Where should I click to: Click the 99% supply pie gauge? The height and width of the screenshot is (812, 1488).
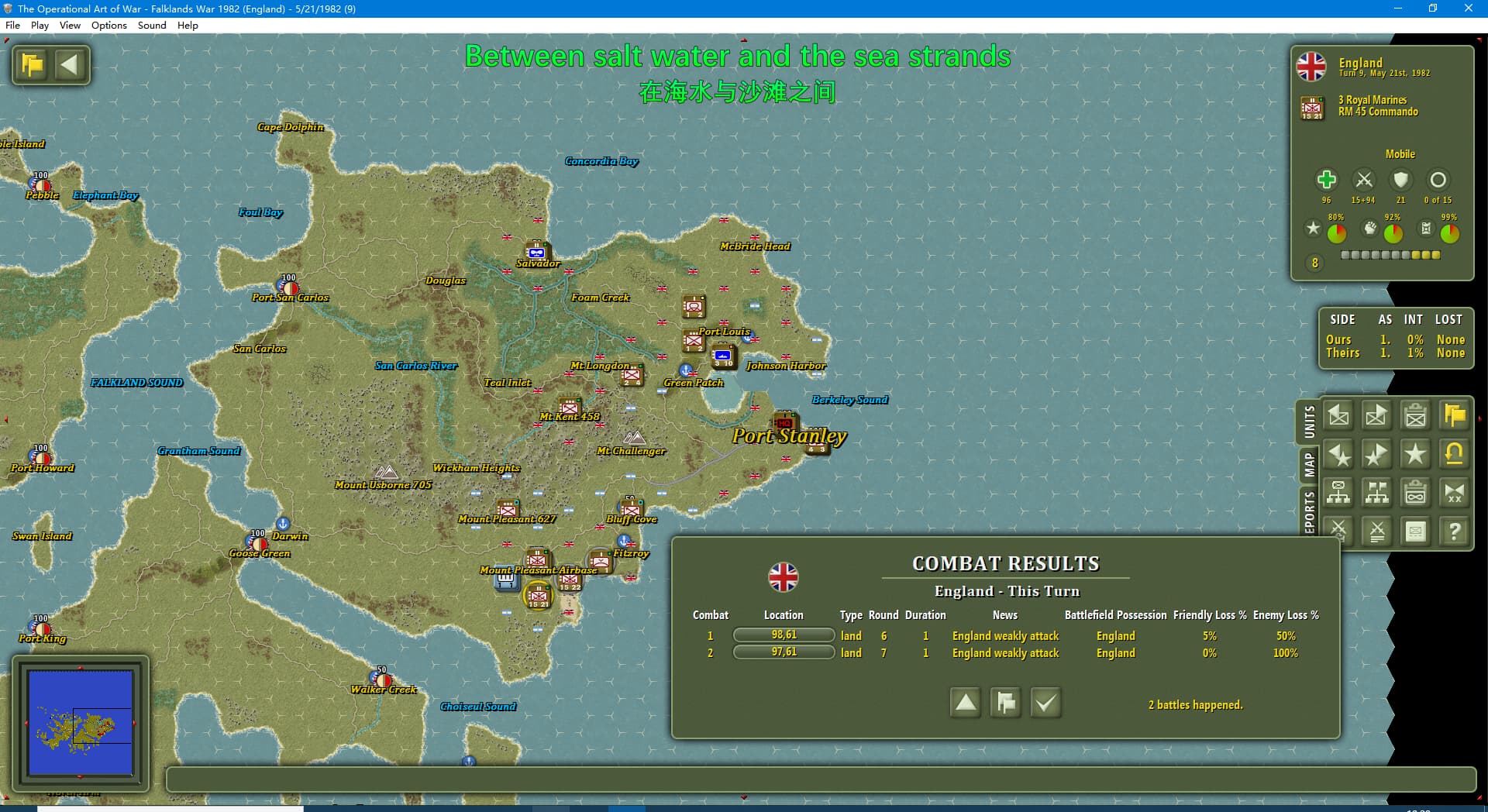point(1449,233)
